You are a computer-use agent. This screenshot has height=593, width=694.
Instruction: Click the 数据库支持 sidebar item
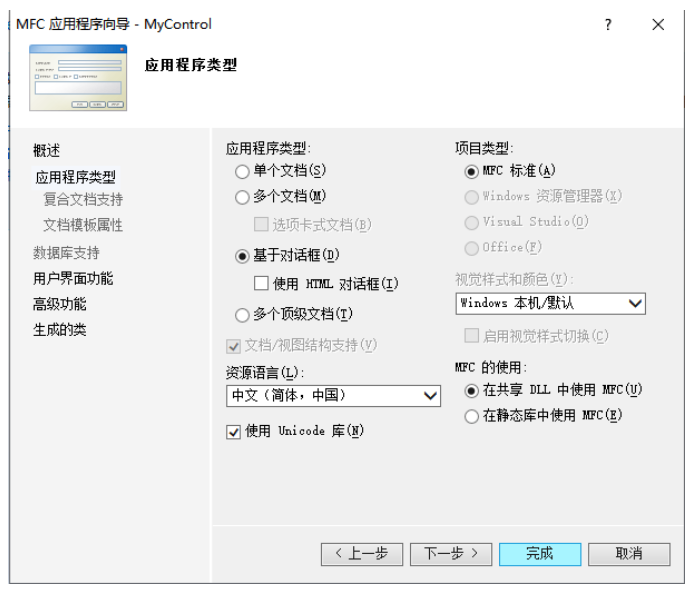coord(66,253)
